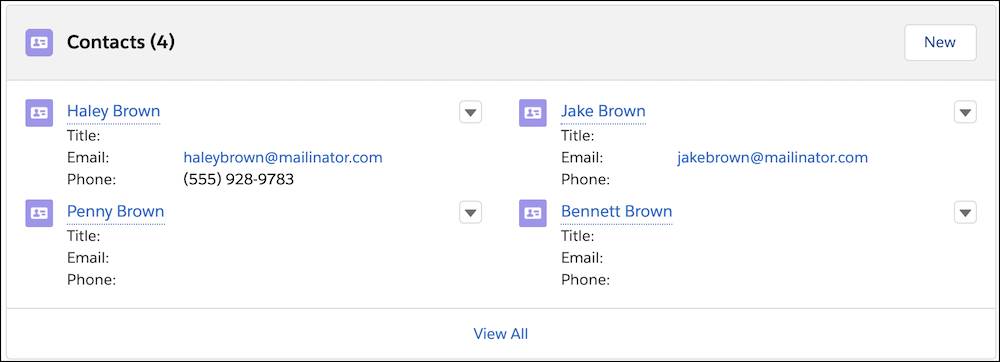
Task: Open the Jake Brown contact record
Action: click(603, 111)
